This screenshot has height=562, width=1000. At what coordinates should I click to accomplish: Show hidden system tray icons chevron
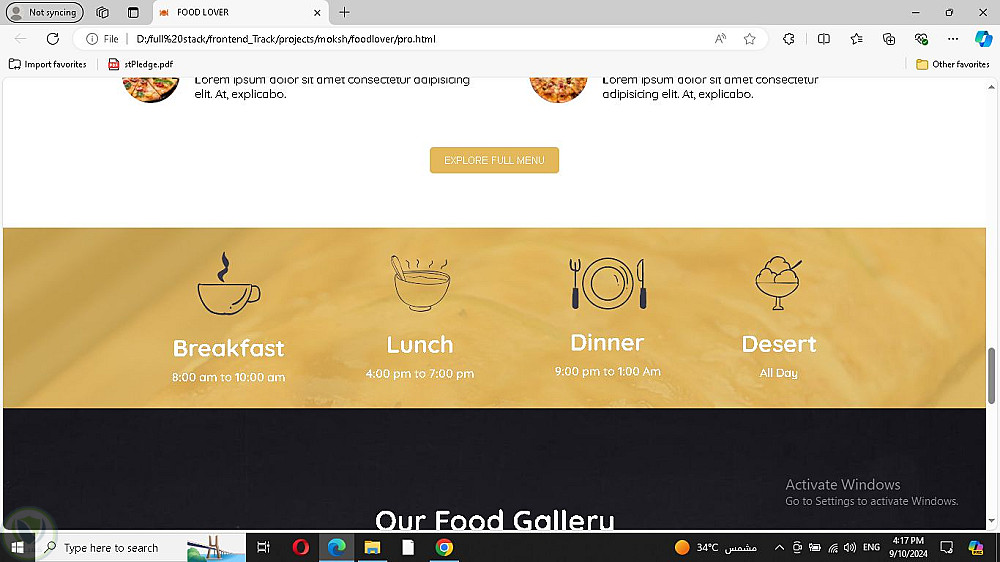pyautogui.click(x=779, y=547)
